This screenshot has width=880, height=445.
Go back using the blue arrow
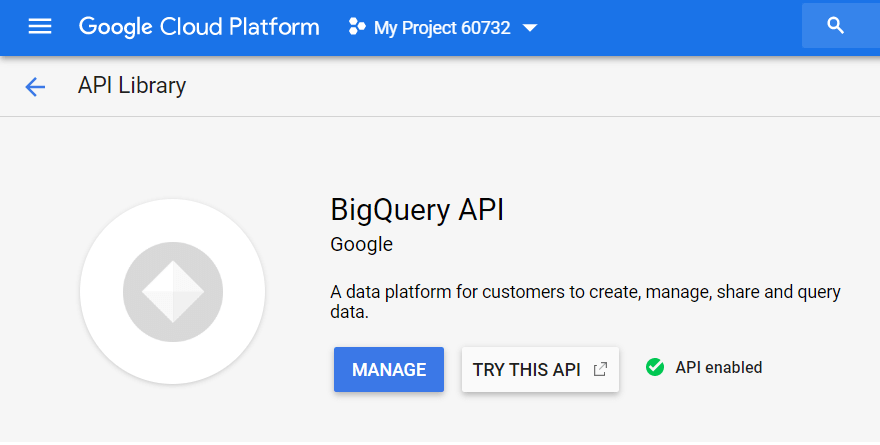(x=35, y=87)
